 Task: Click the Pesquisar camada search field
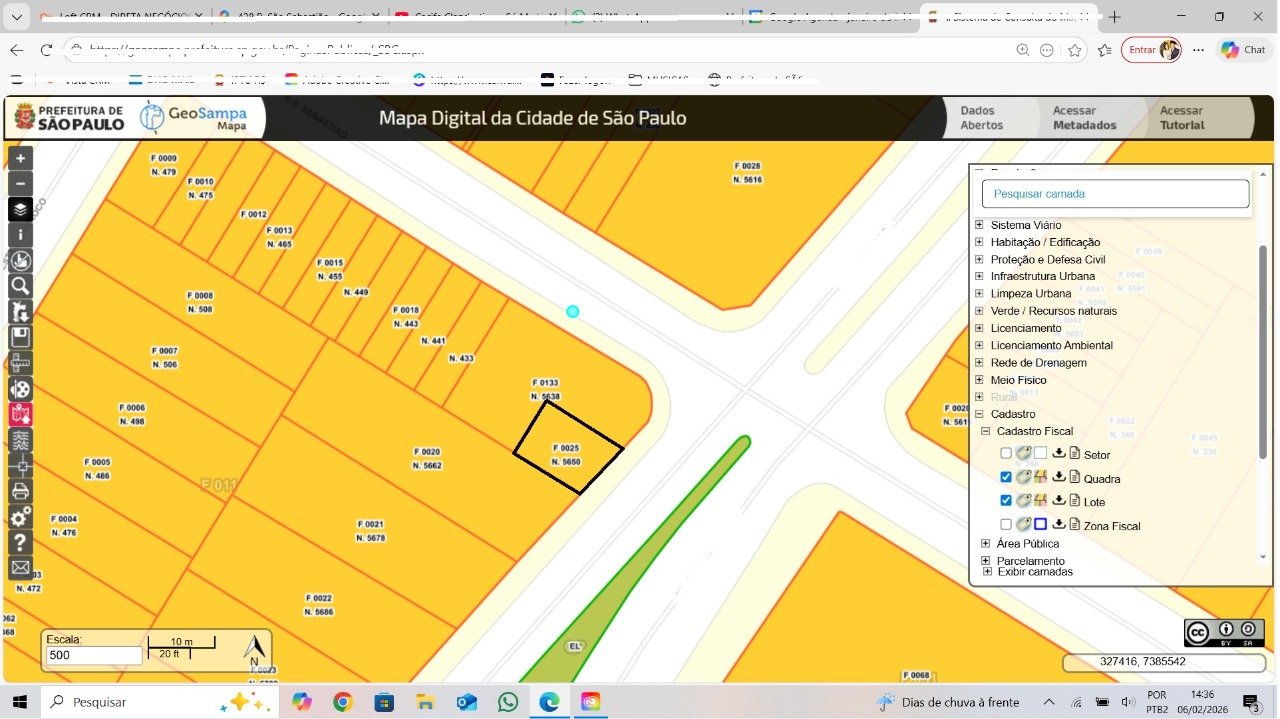(1115, 194)
